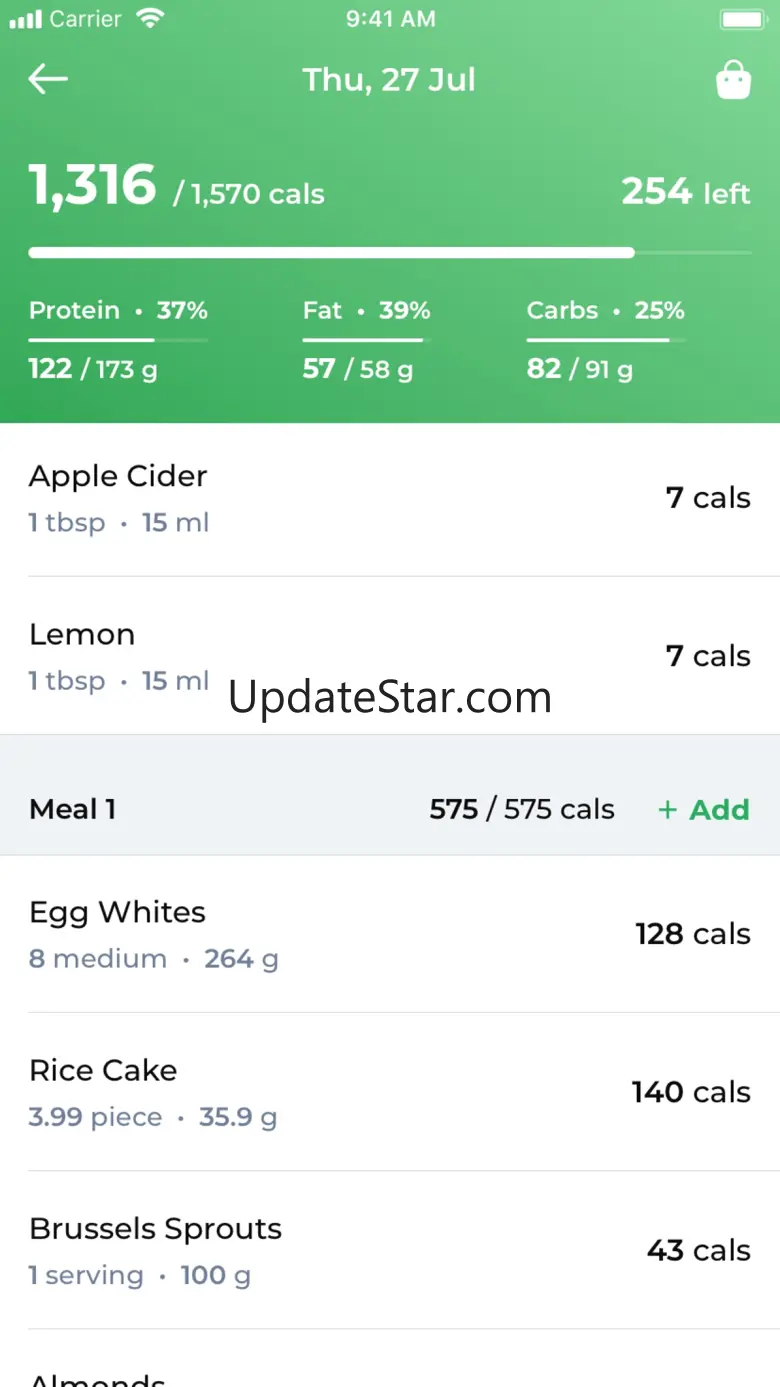Image resolution: width=780 pixels, height=1387 pixels.
Task: Tap the calorie progress bar
Action: click(x=389, y=253)
